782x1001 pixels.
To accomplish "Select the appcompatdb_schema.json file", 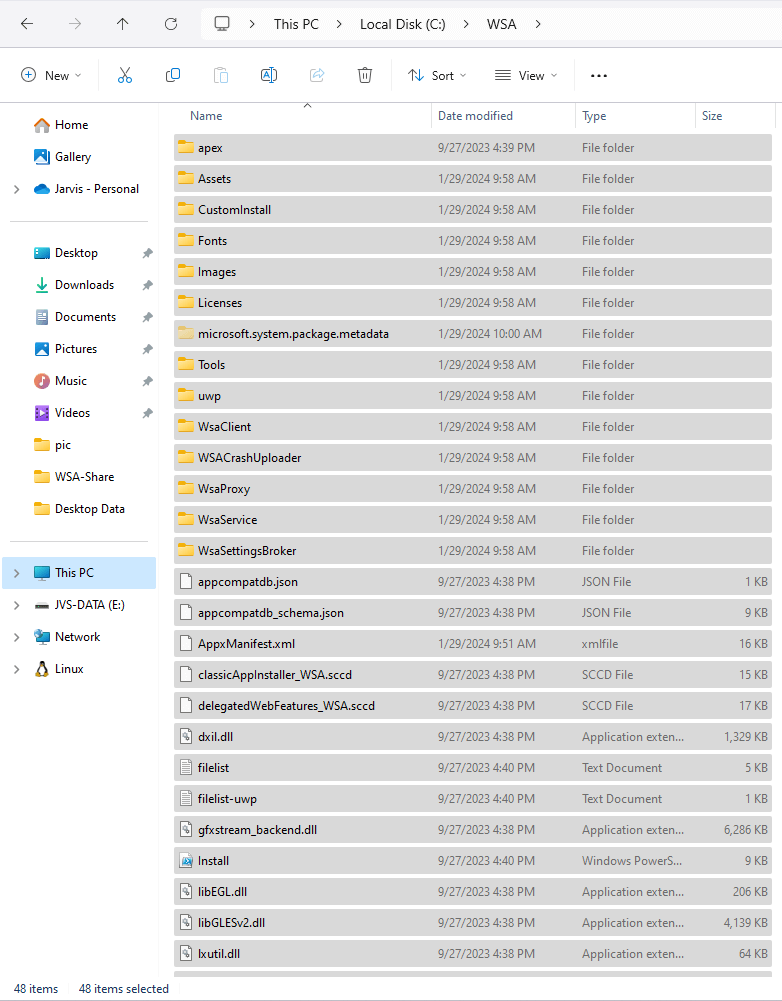I will coord(472,613).
